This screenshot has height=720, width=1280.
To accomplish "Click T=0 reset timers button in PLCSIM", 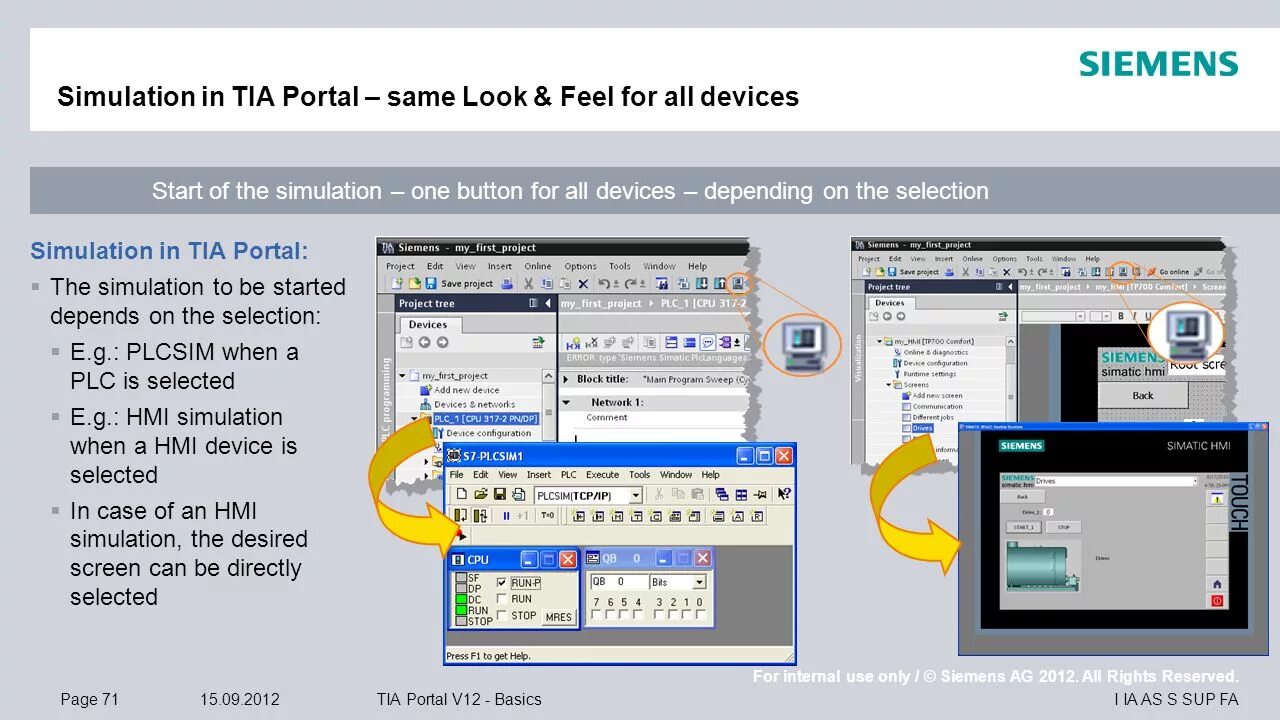I will coord(547,515).
